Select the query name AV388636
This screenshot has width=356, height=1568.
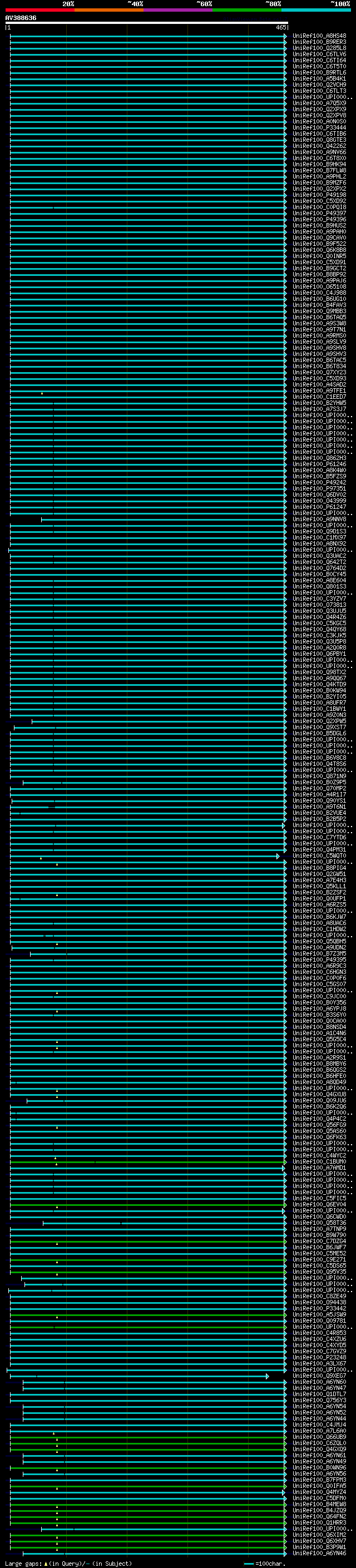pyautogui.click(x=21, y=18)
